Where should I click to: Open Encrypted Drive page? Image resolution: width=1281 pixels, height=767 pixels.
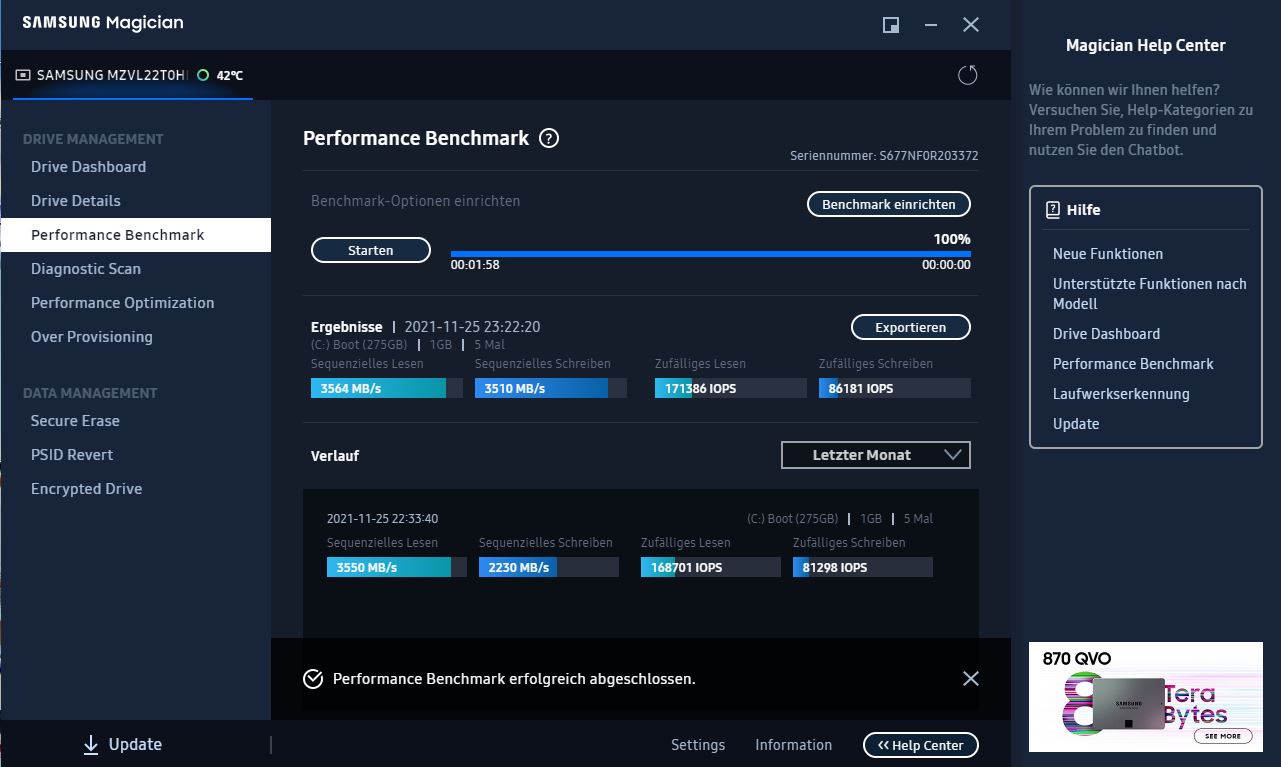point(87,489)
